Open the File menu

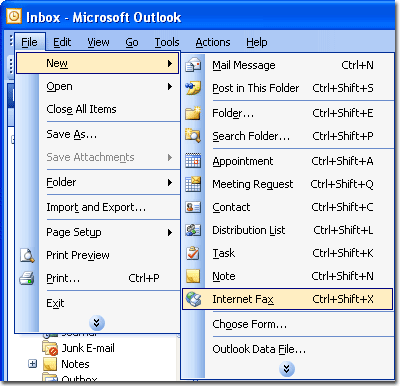[x=29, y=42]
